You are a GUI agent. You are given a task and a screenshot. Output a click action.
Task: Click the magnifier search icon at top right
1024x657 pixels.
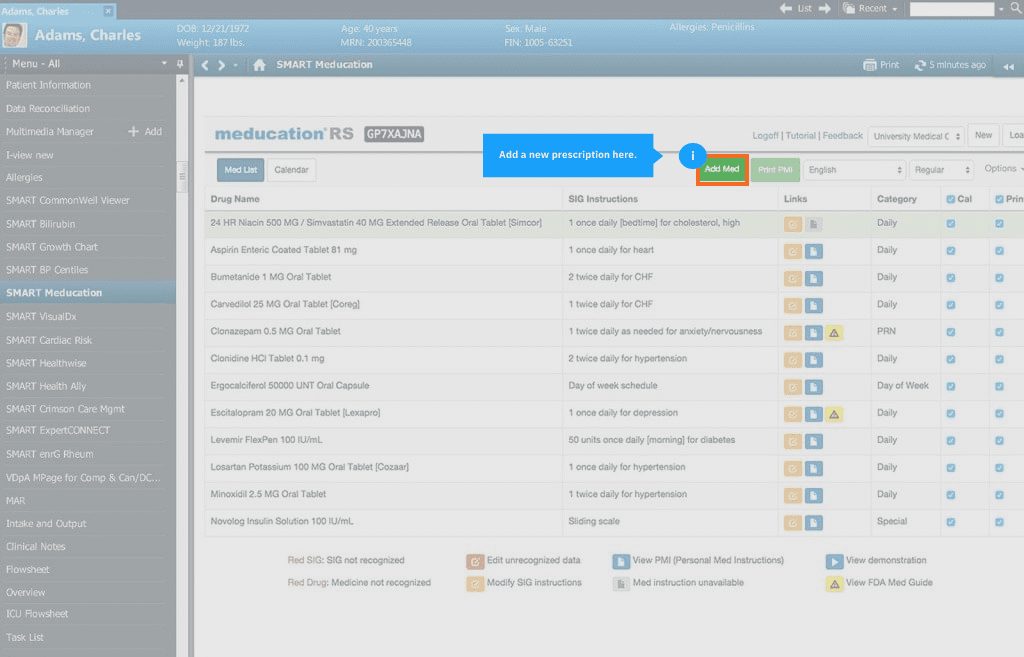[x=1016, y=8]
